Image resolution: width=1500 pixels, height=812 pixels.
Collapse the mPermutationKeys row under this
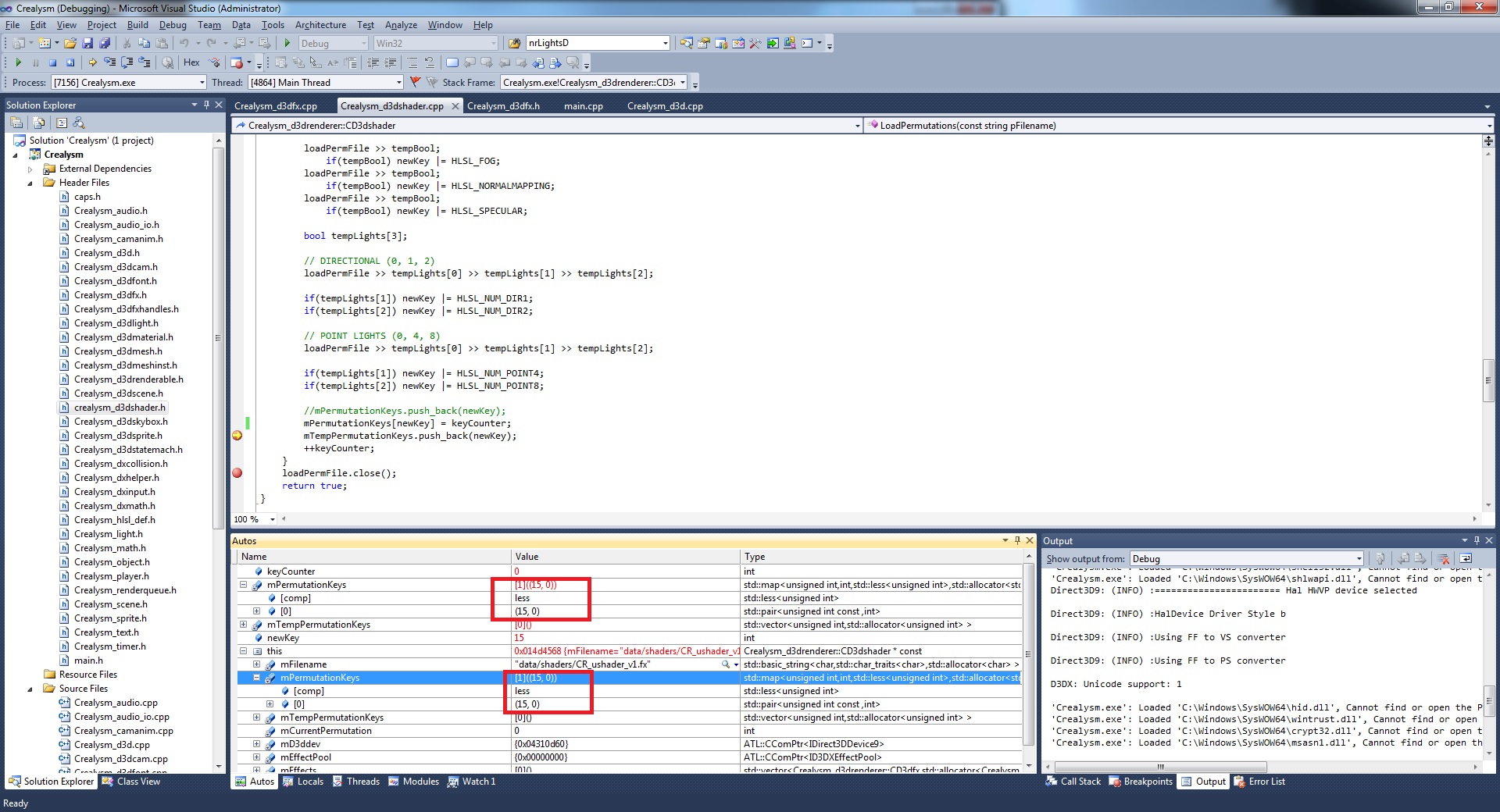256,678
